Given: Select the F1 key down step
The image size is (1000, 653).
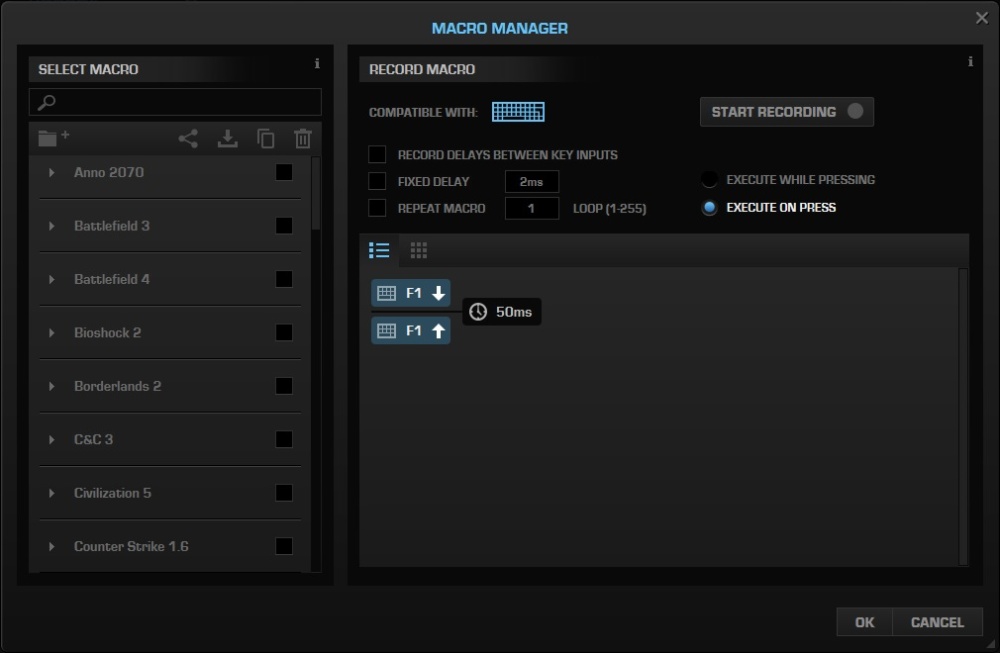Looking at the screenshot, I should (x=411, y=293).
